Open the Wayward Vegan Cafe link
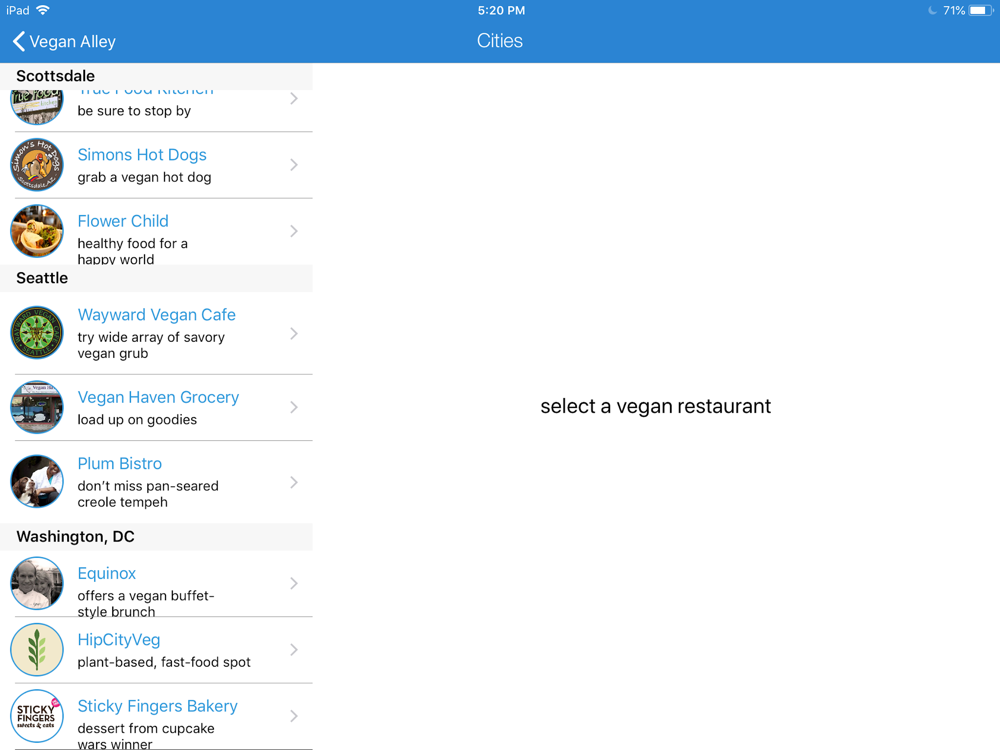Viewport: 1000px width, 750px height. coord(156,315)
